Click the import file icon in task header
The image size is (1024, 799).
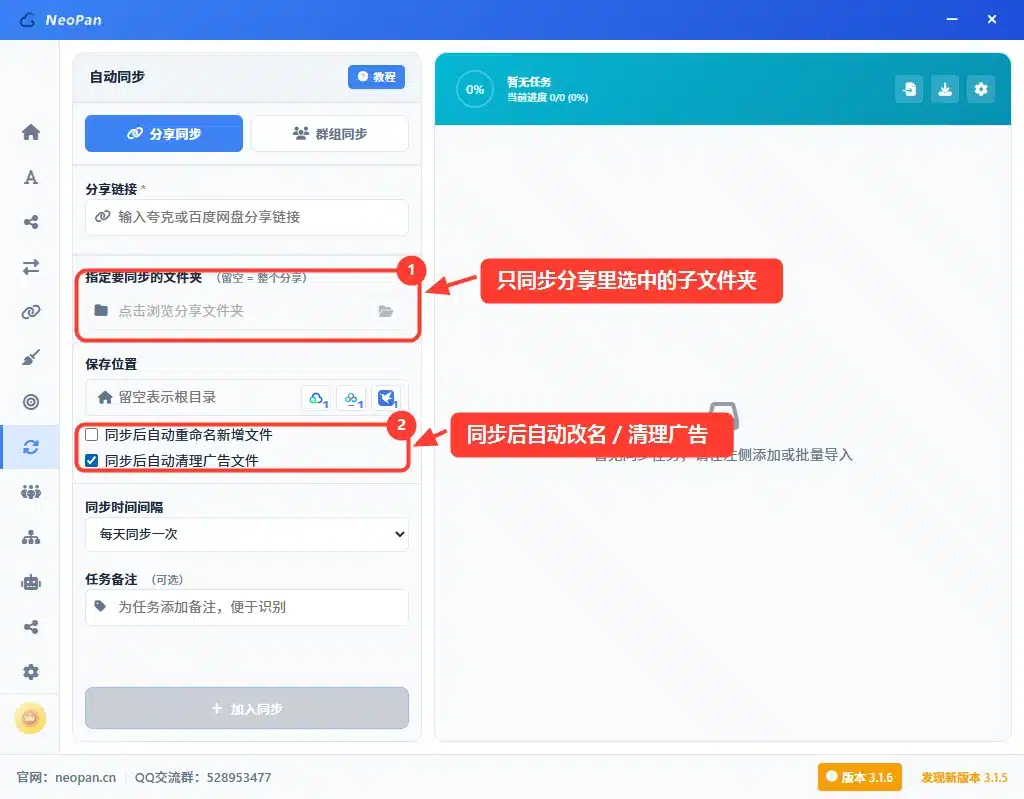pyautogui.click(x=909, y=90)
